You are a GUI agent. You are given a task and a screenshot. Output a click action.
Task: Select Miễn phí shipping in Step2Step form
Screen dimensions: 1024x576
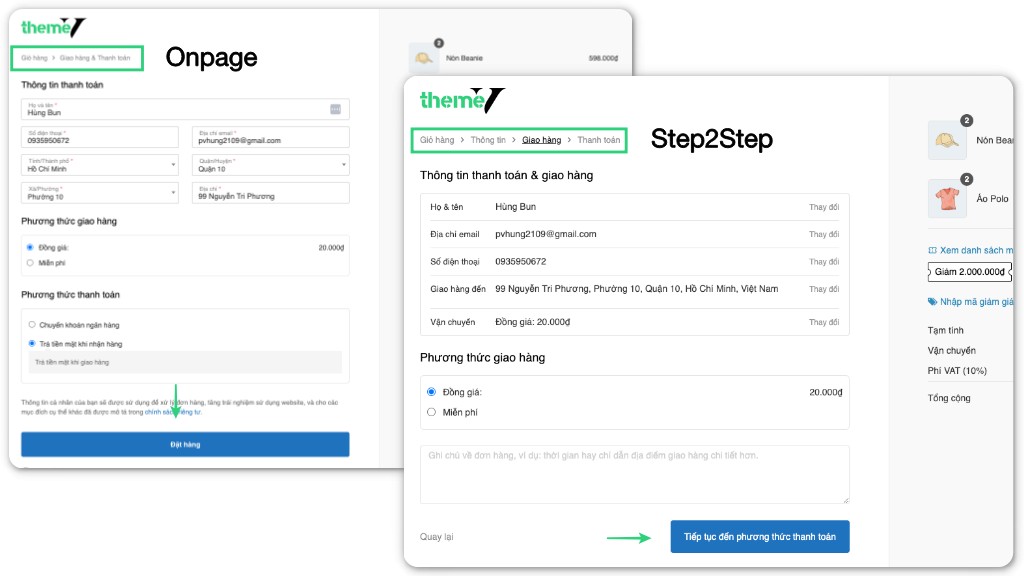coord(432,412)
